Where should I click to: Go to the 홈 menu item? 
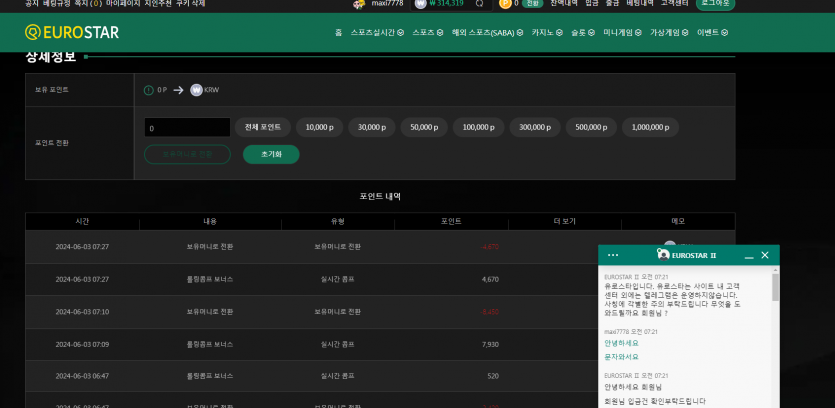click(x=338, y=32)
